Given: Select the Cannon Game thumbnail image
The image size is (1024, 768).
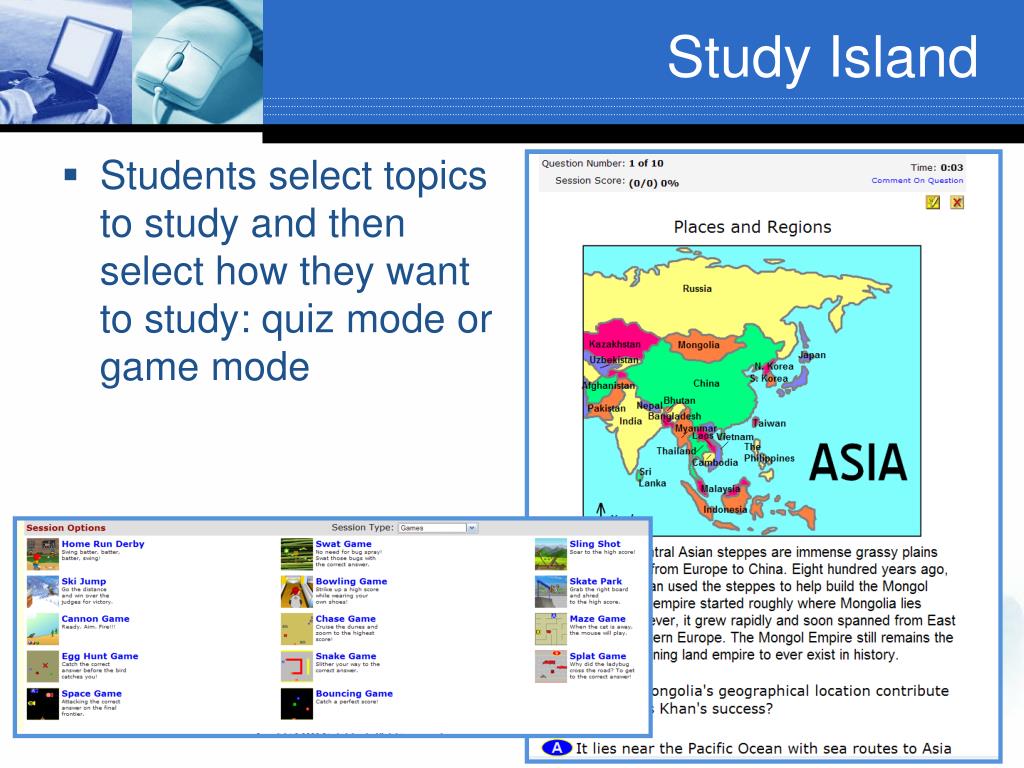Looking at the screenshot, I should [42, 629].
